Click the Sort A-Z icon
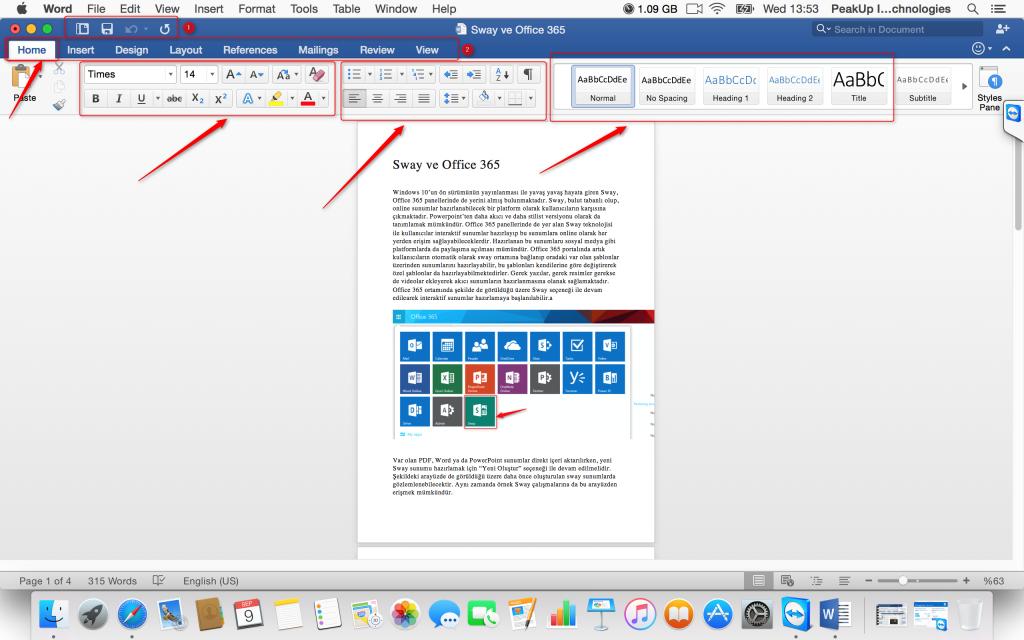This screenshot has height=640, width=1024. pos(502,74)
